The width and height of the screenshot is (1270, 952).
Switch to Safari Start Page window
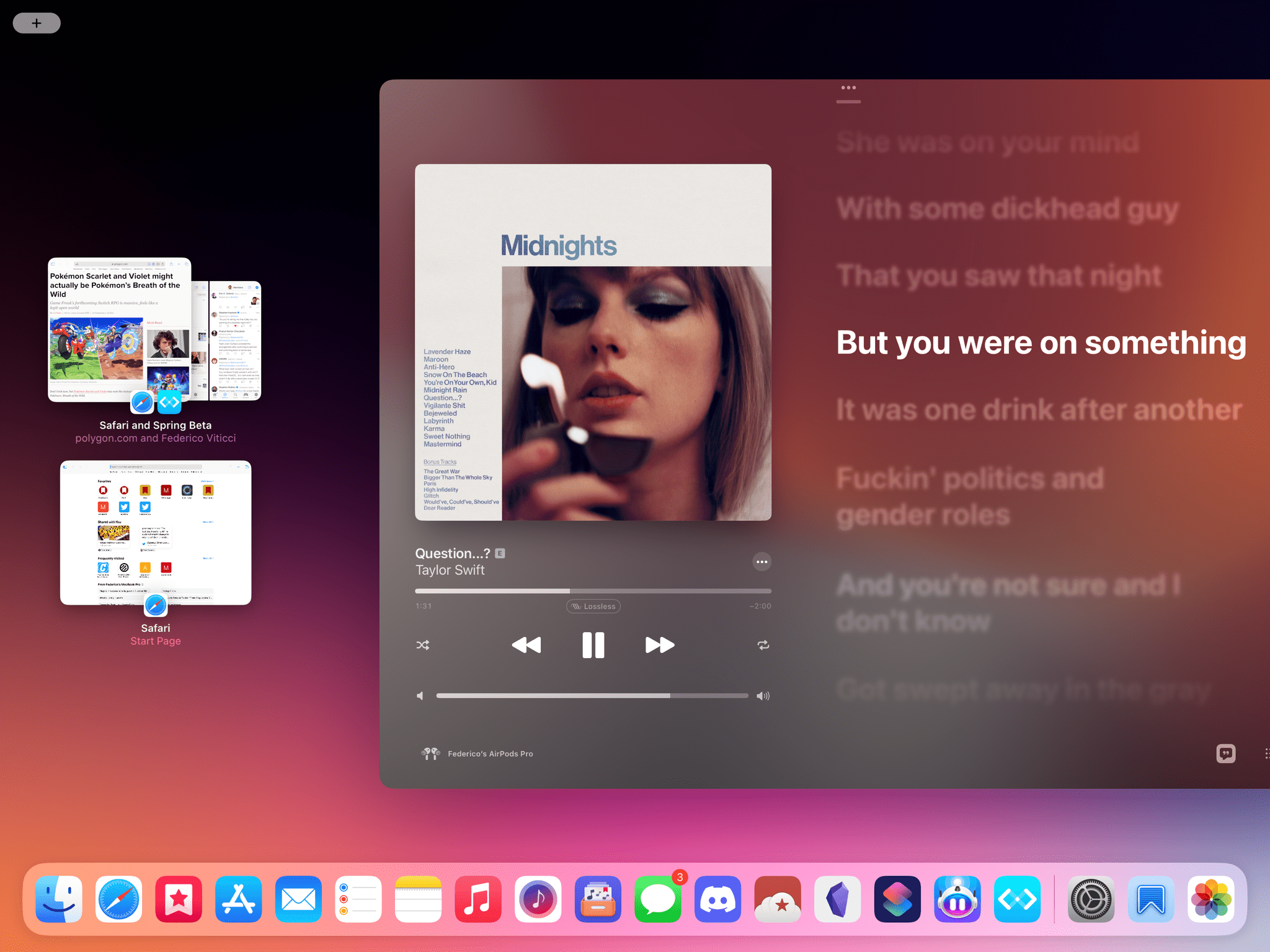(x=156, y=533)
